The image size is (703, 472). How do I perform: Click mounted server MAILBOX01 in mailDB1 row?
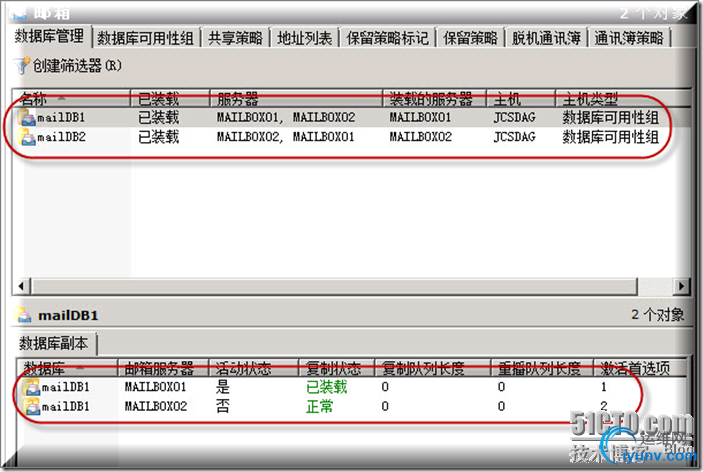point(420,118)
